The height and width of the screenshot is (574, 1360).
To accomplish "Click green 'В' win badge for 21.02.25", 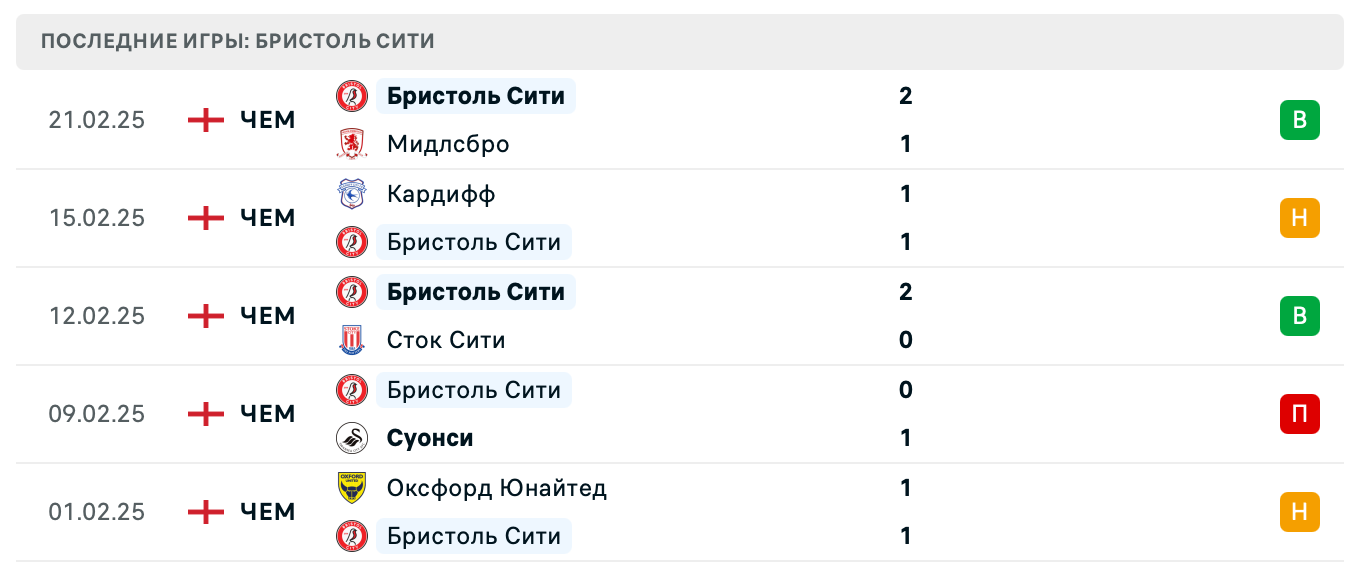I will tap(1299, 120).
